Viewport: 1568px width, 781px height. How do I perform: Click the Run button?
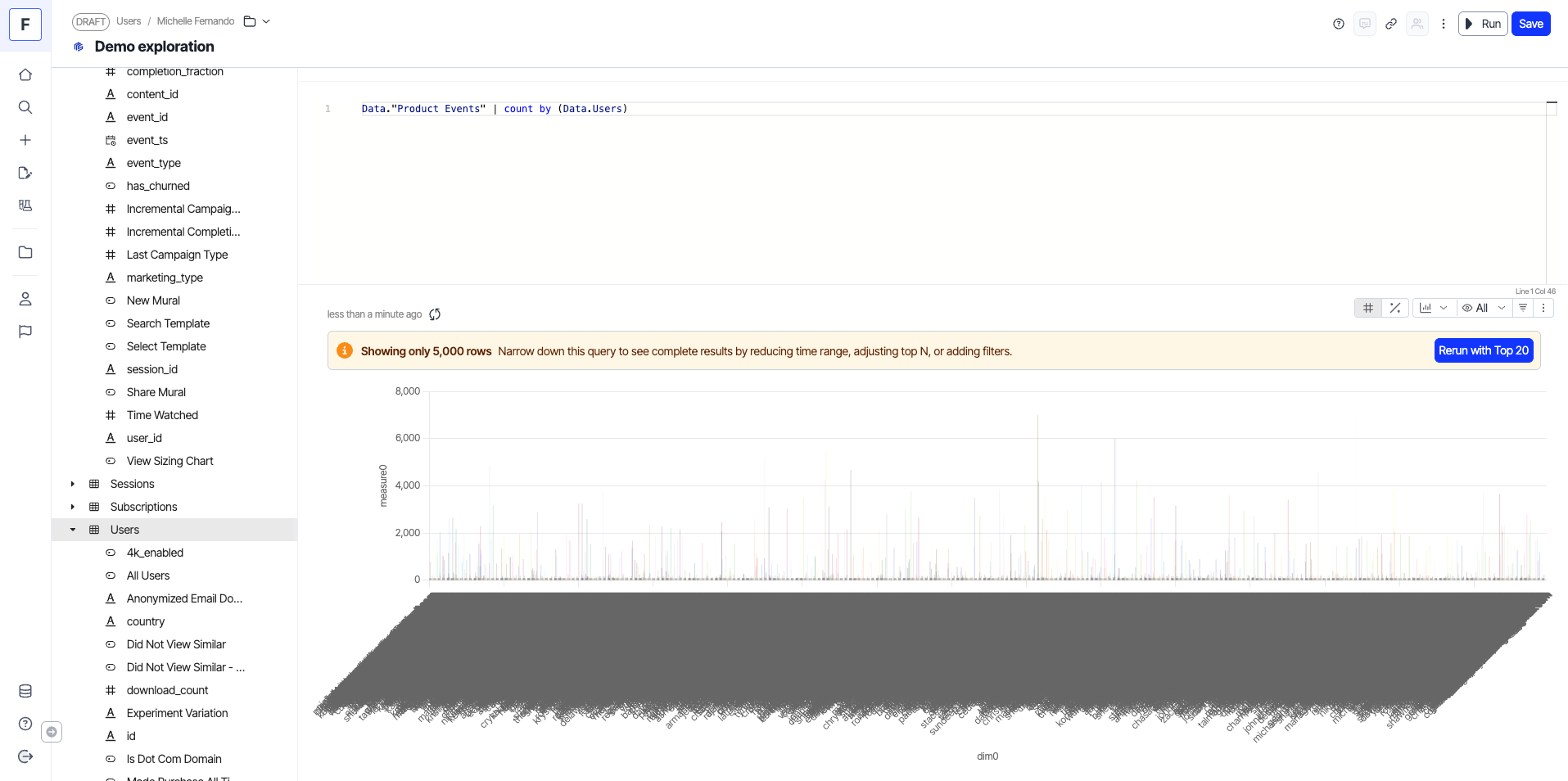tap(1483, 24)
